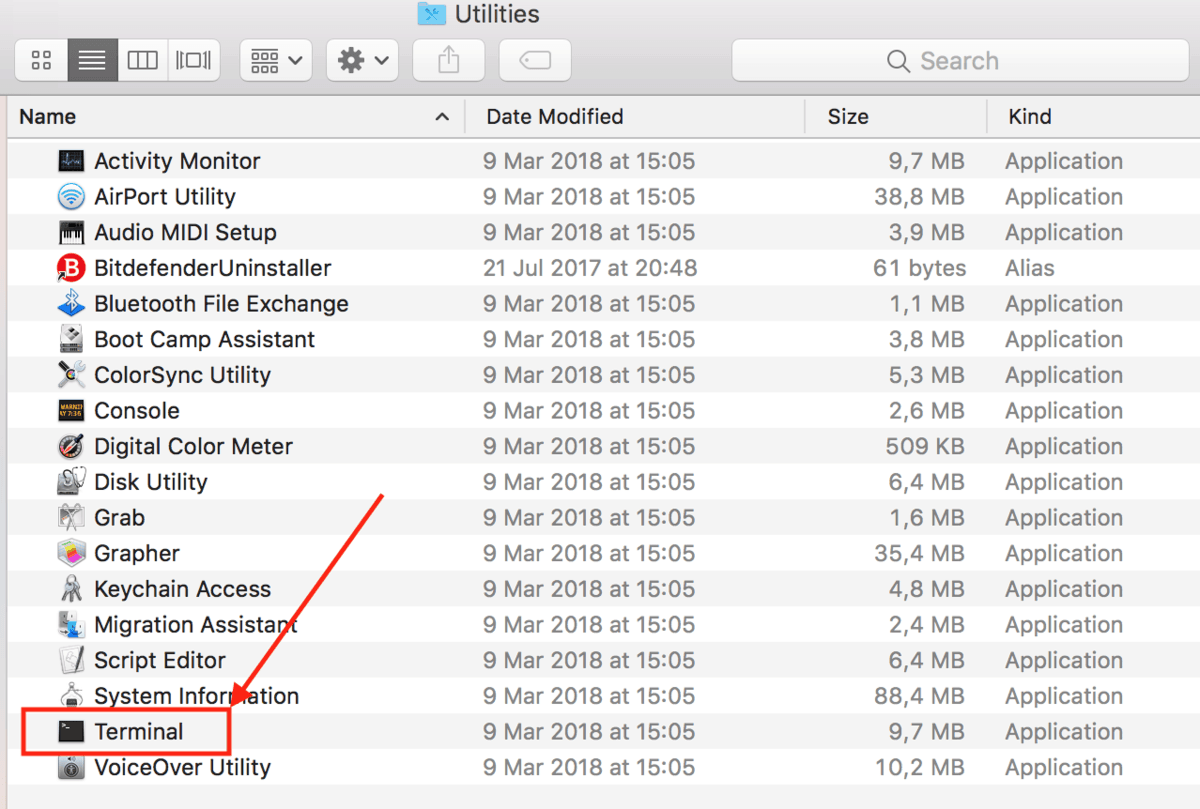Sort by the Name column header
The height and width of the screenshot is (809, 1200).
[x=47, y=117]
